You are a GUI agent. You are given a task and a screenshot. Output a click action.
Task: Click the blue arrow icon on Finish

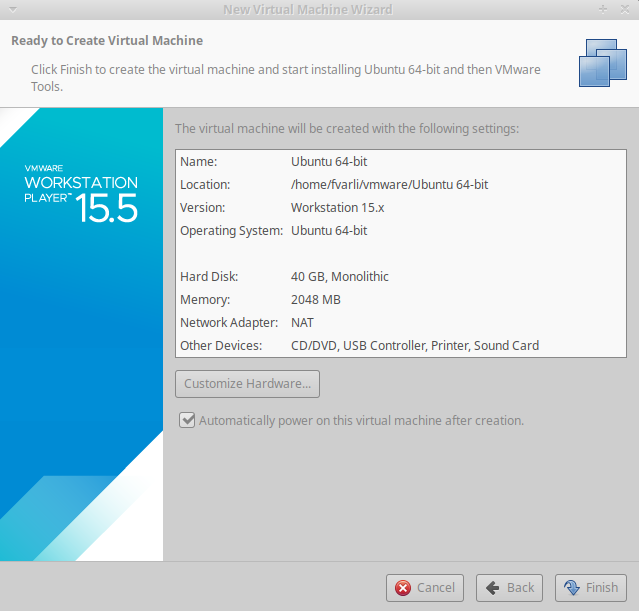(x=572, y=587)
